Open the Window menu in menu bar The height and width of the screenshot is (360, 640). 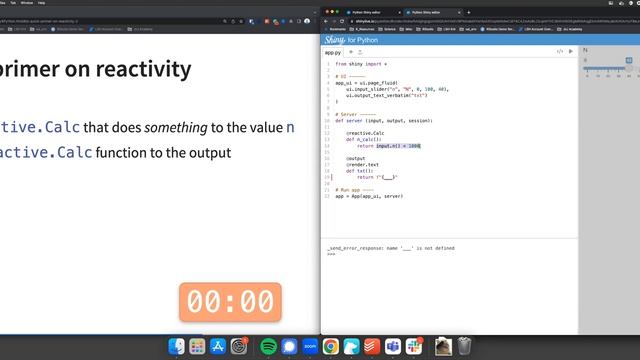click(x=27, y=3)
